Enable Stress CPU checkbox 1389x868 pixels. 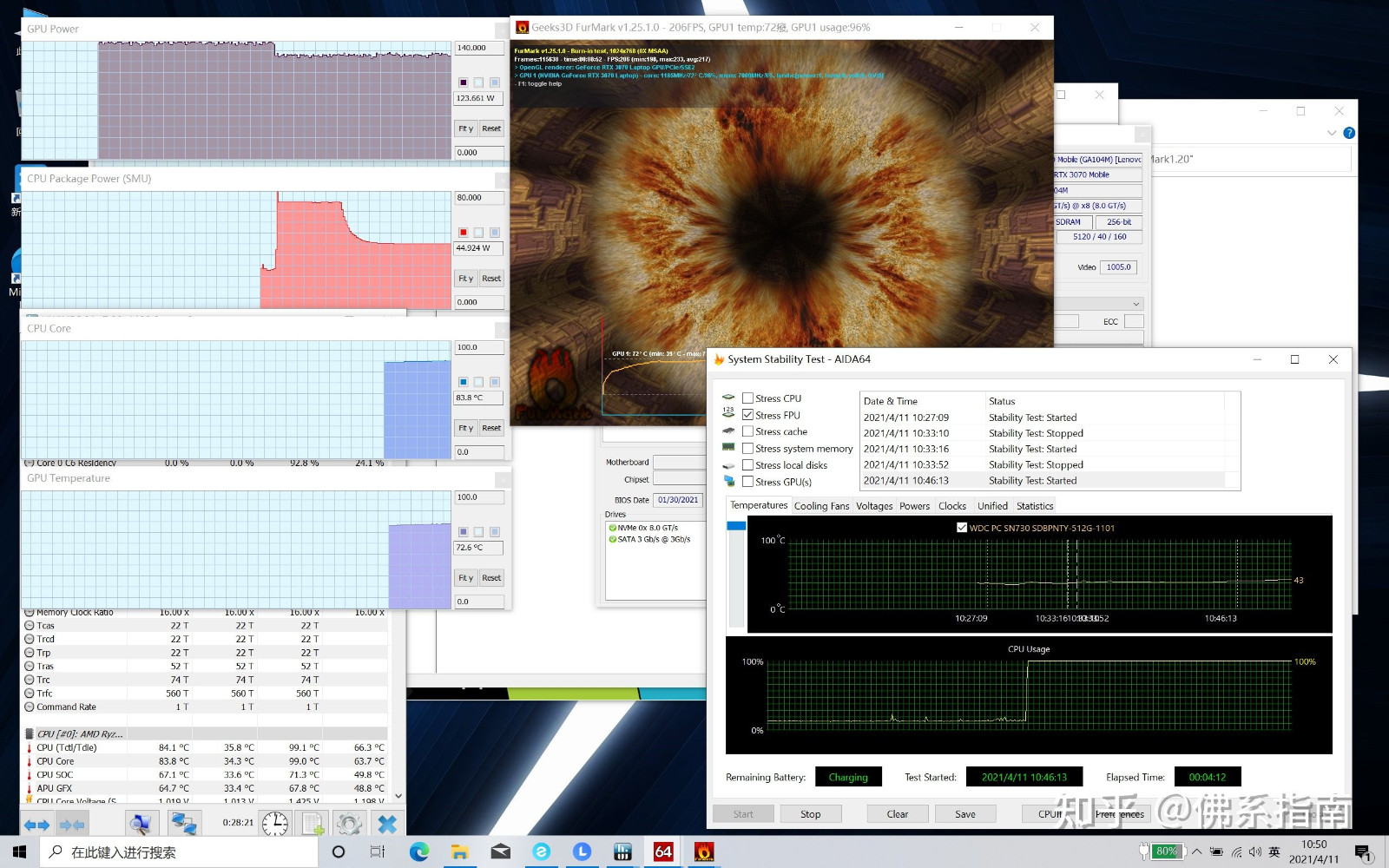747,398
